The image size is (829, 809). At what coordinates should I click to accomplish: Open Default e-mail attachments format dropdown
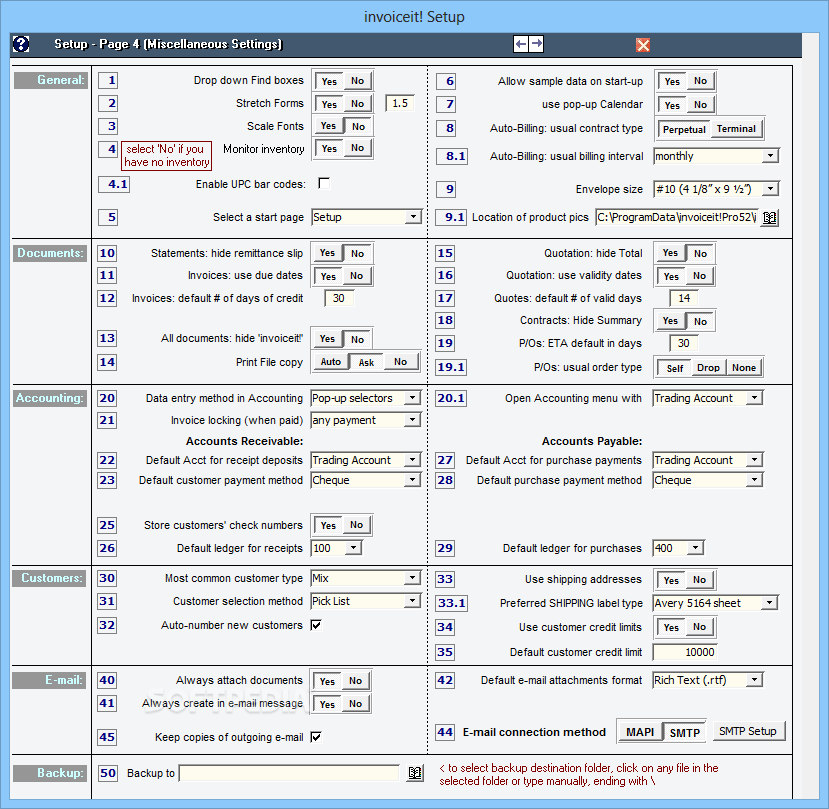pyautogui.click(x=754, y=680)
